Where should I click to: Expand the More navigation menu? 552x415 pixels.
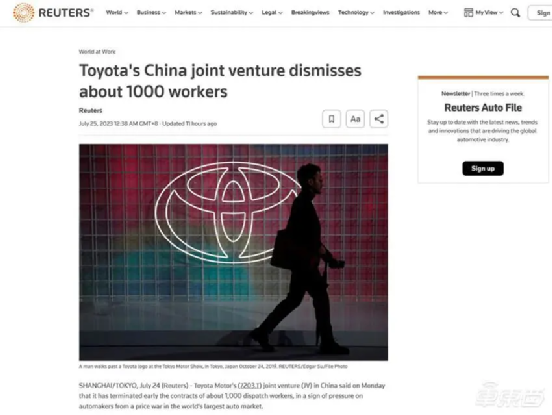click(438, 13)
